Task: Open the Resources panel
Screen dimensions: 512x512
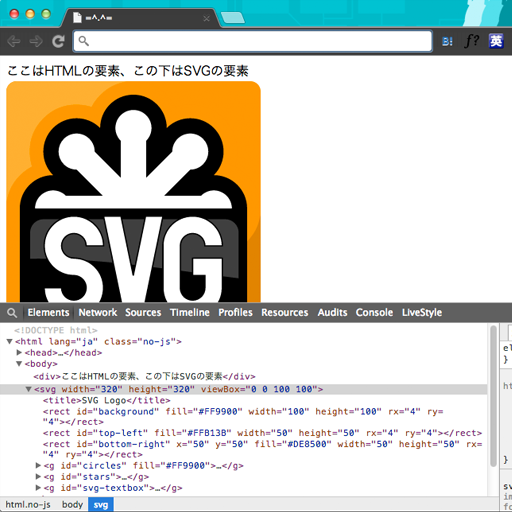Action: [285, 313]
